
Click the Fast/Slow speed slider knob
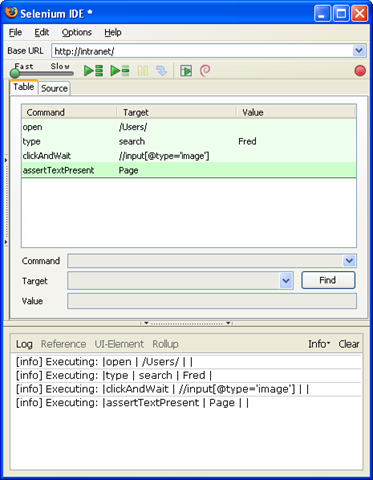(15, 73)
